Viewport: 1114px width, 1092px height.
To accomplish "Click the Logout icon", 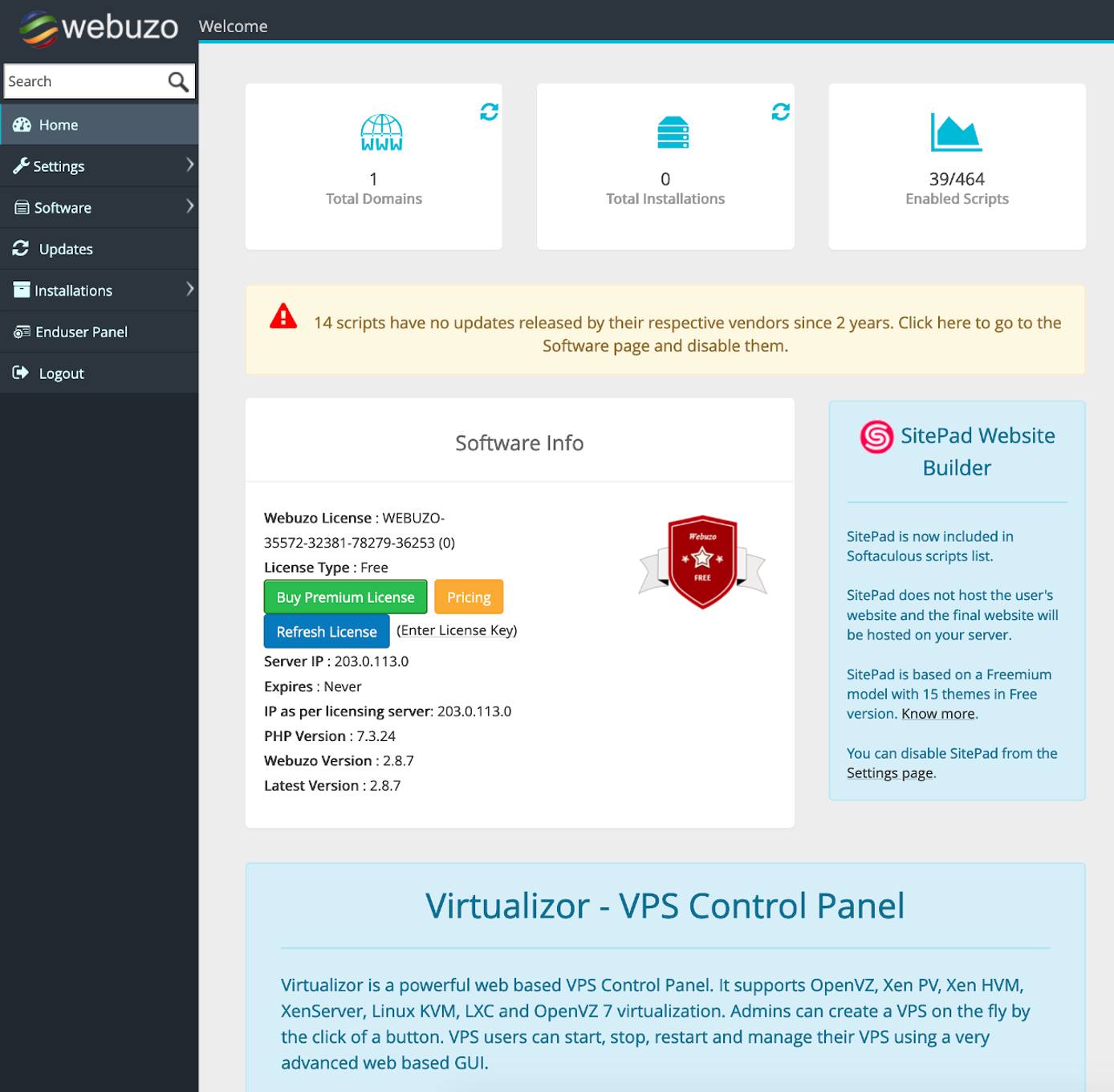I will (21, 373).
